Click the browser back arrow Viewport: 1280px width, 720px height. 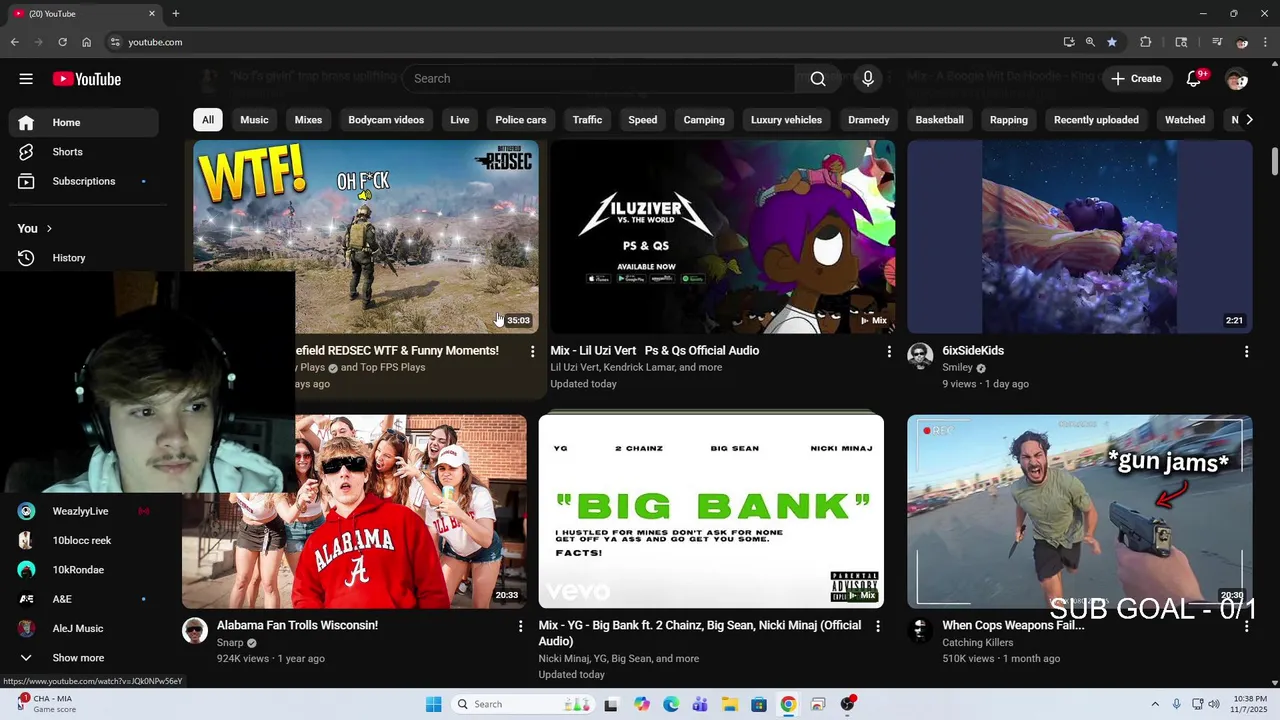[14, 42]
